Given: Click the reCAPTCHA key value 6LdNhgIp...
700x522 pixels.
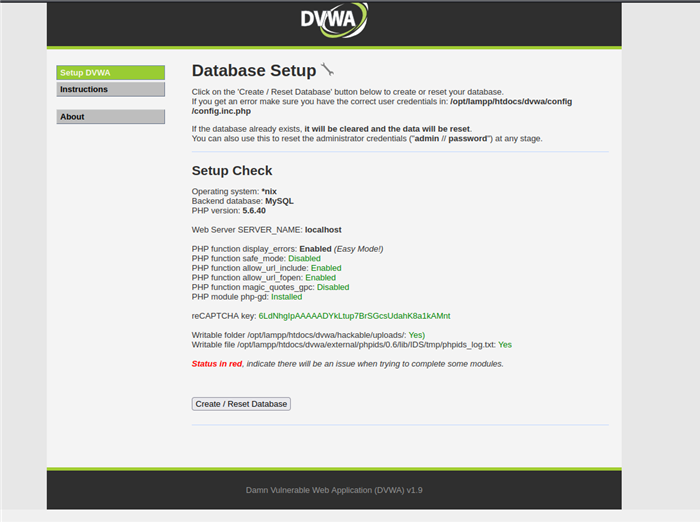Looking at the screenshot, I should [x=354, y=316].
